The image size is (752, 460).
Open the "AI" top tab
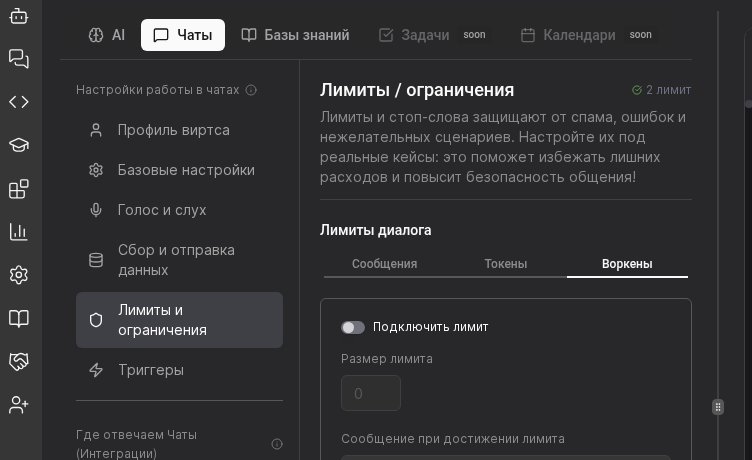click(x=106, y=35)
